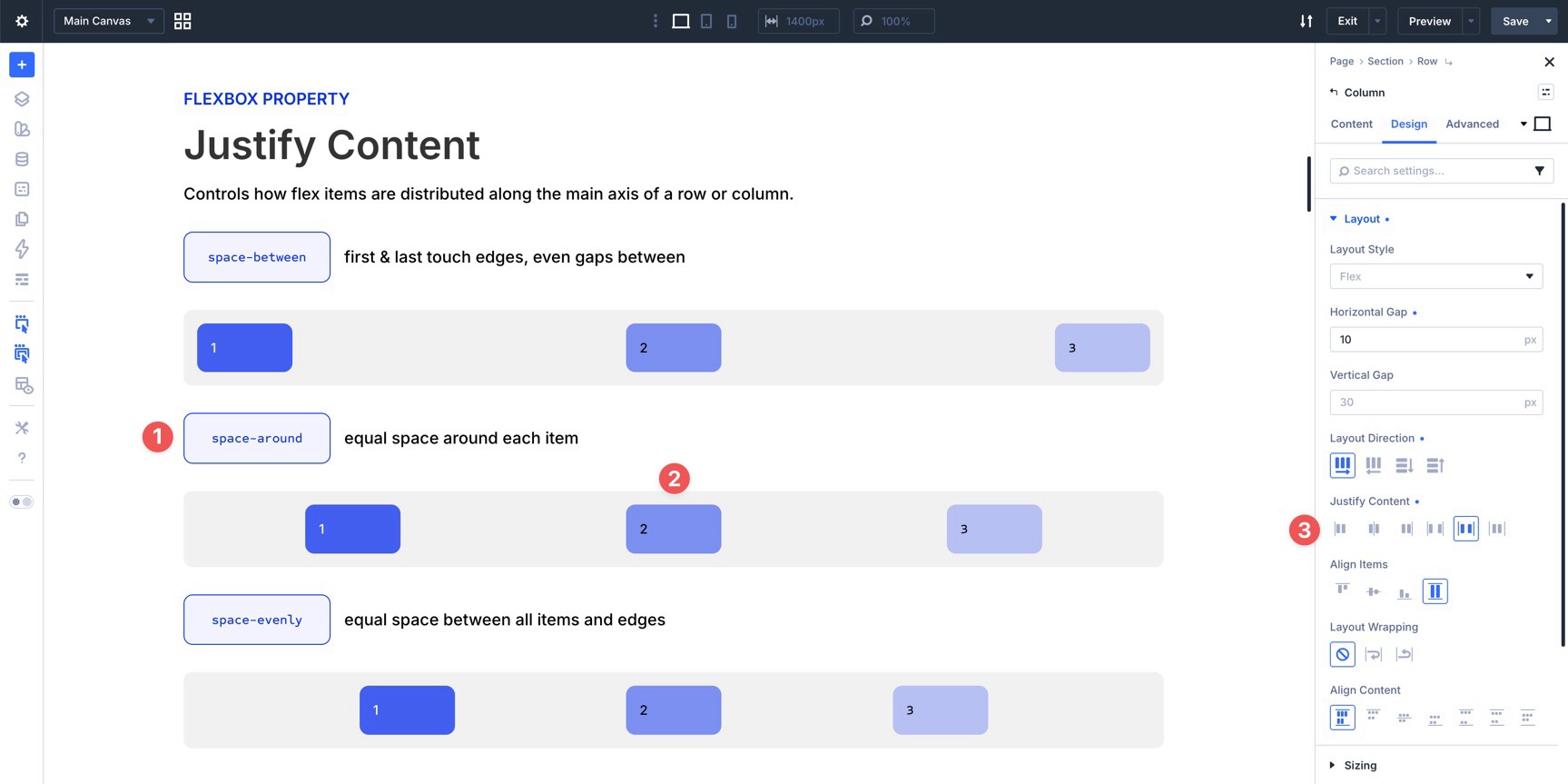Open the help question mark
The width and height of the screenshot is (1568, 784).
(x=22, y=458)
